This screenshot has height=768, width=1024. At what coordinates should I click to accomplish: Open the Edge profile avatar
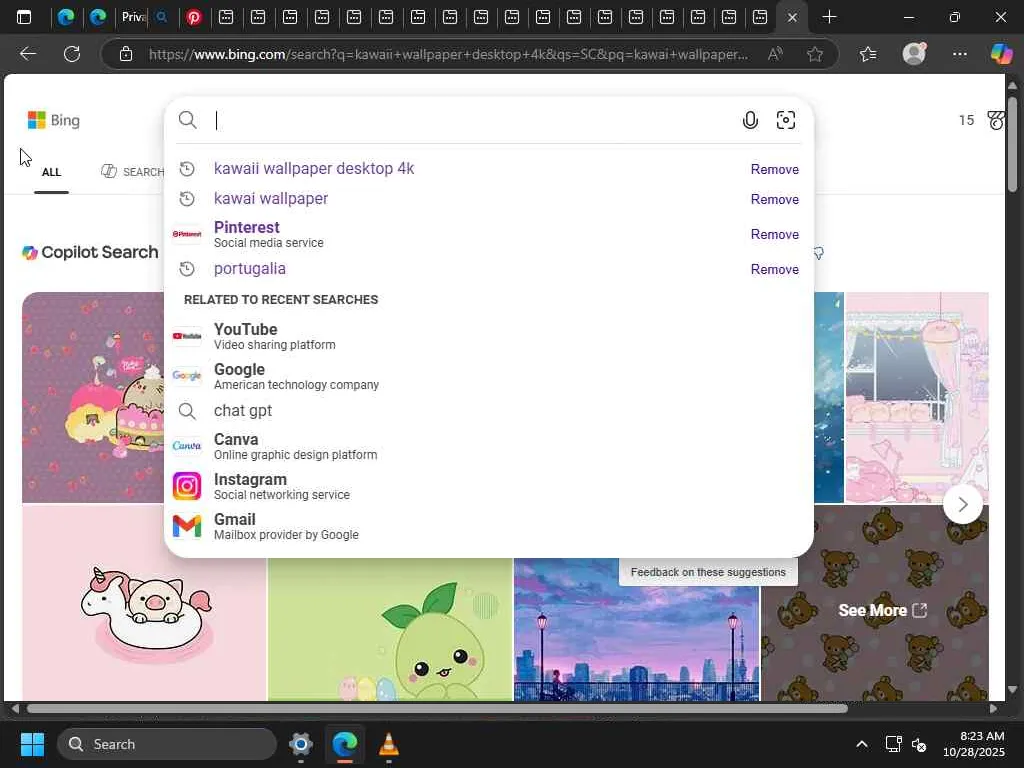pyautogui.click(x=914, y=54)
